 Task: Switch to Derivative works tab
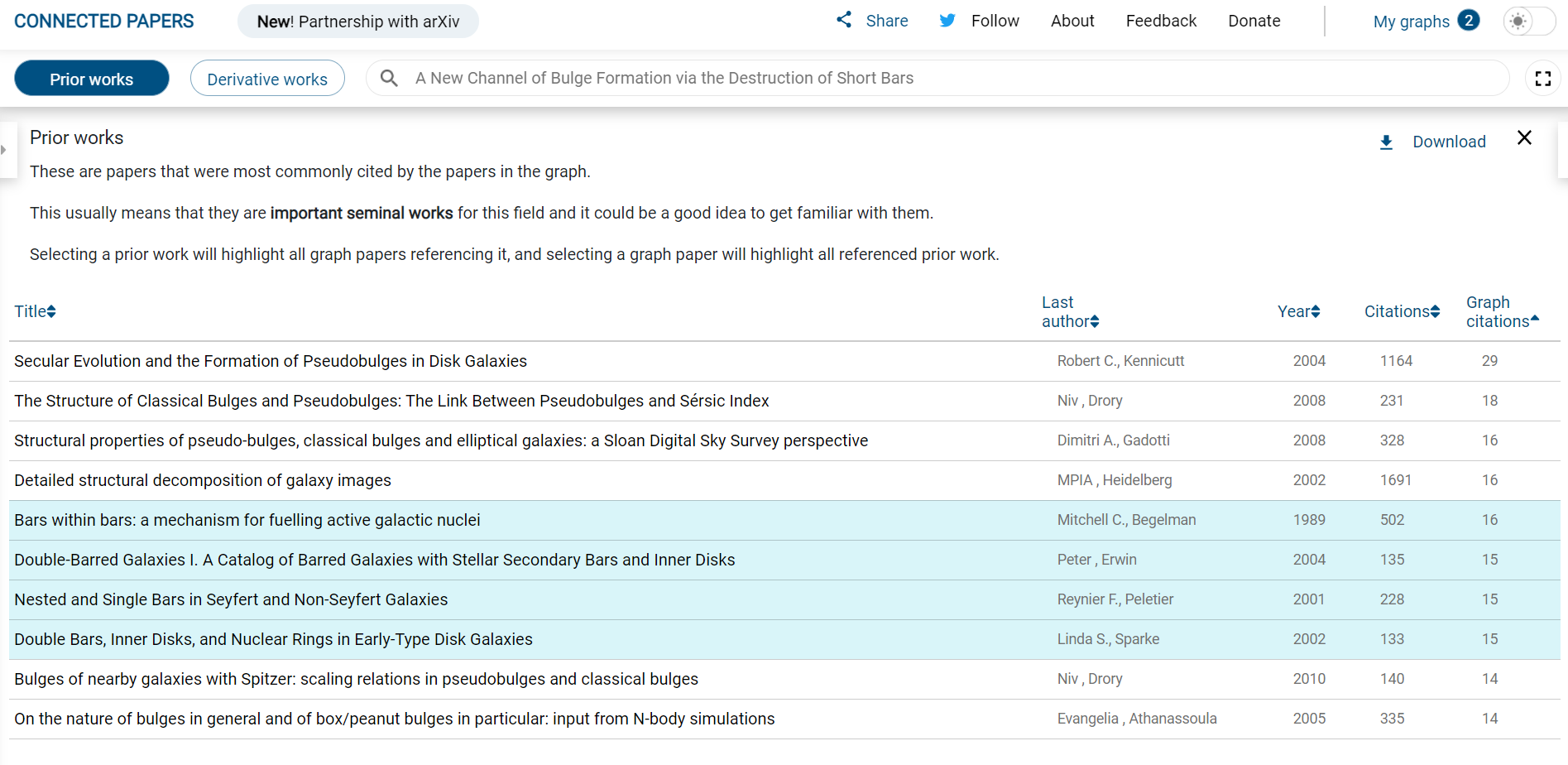click(267, 79)
